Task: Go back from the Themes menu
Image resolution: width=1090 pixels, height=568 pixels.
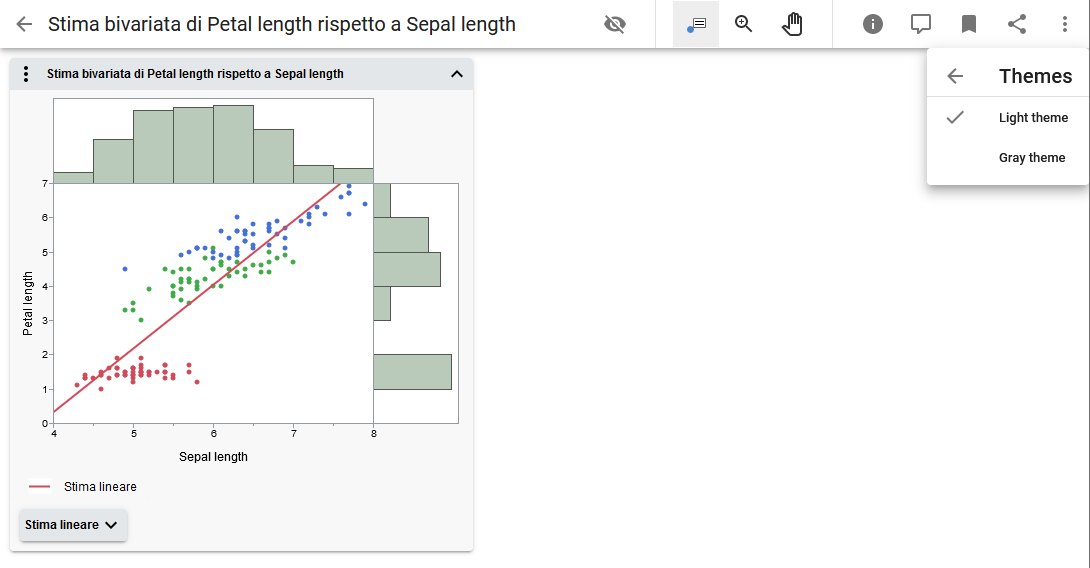Action: pos(955,76)
